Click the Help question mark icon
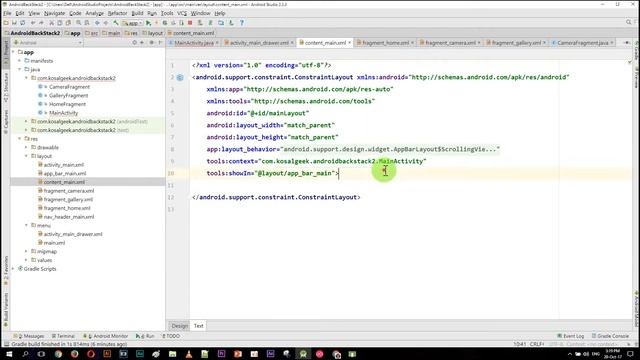Screen dimensions: 640x360 (x=242, y=23)
